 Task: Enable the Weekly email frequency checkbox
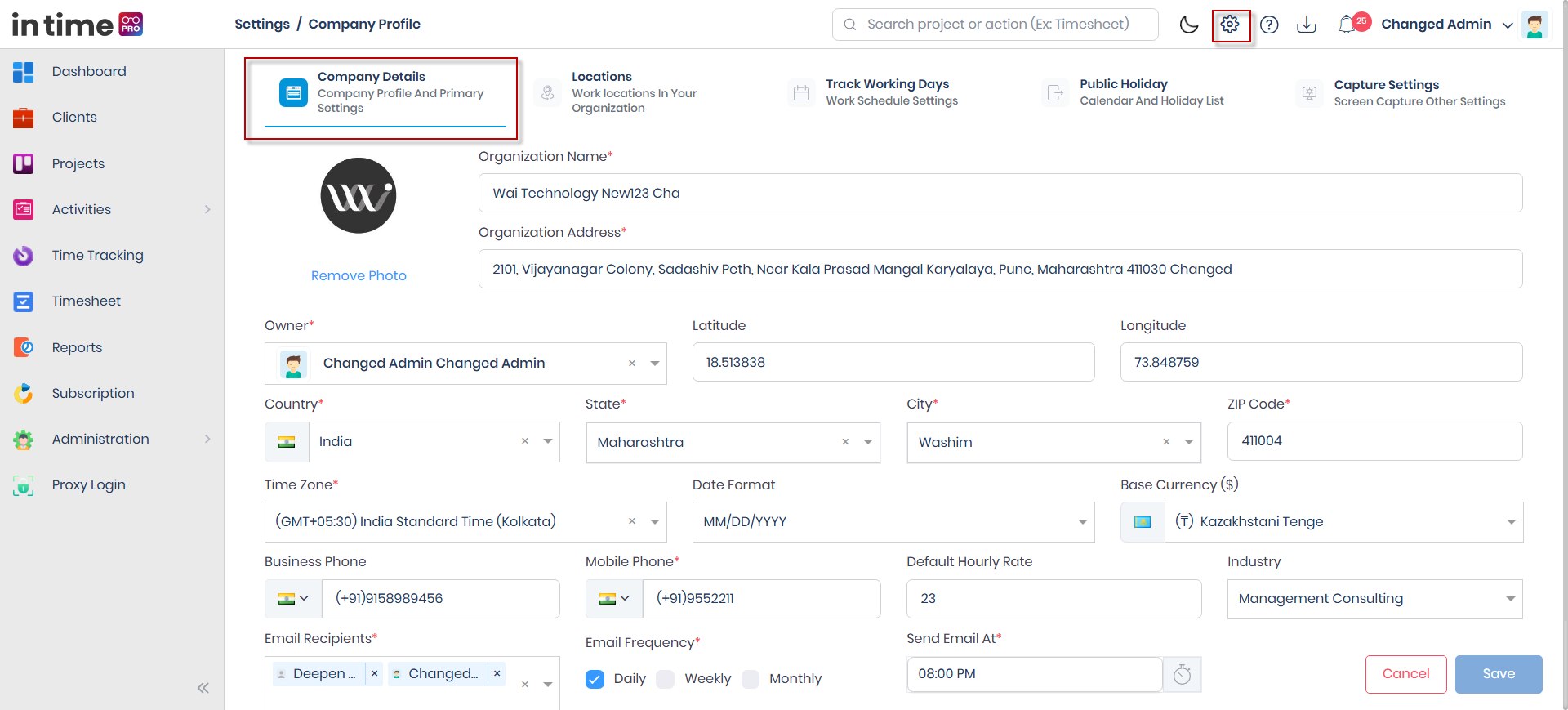(x=666, y=679)
